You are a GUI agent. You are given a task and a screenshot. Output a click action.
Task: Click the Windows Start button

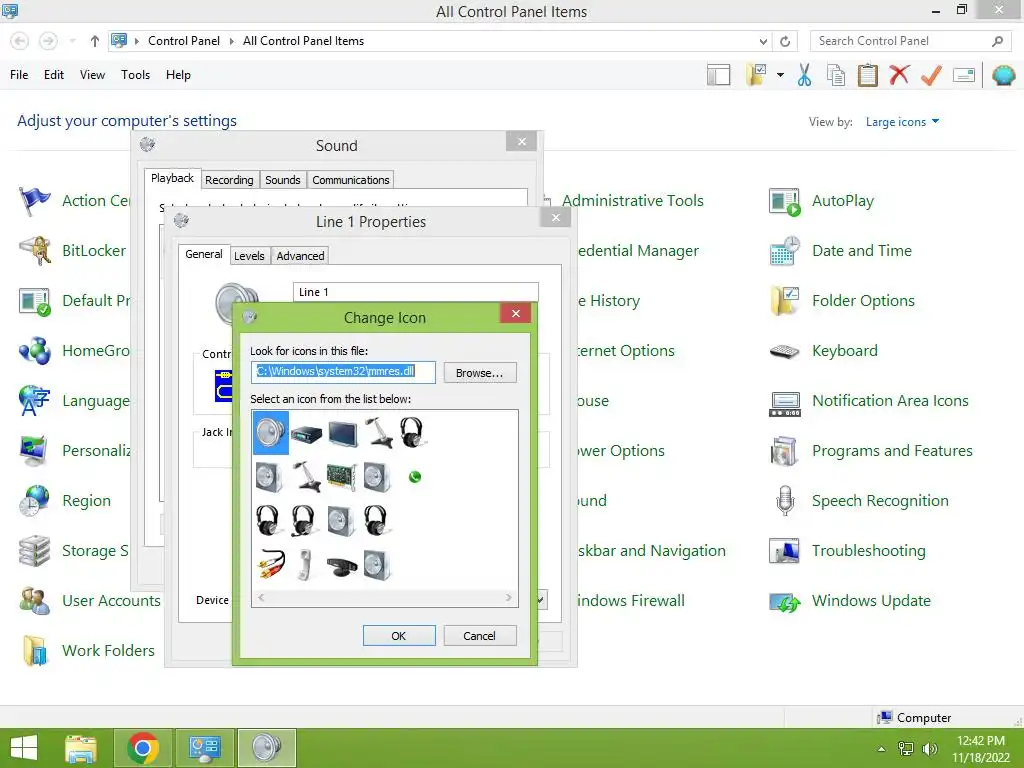pos(24,748)
